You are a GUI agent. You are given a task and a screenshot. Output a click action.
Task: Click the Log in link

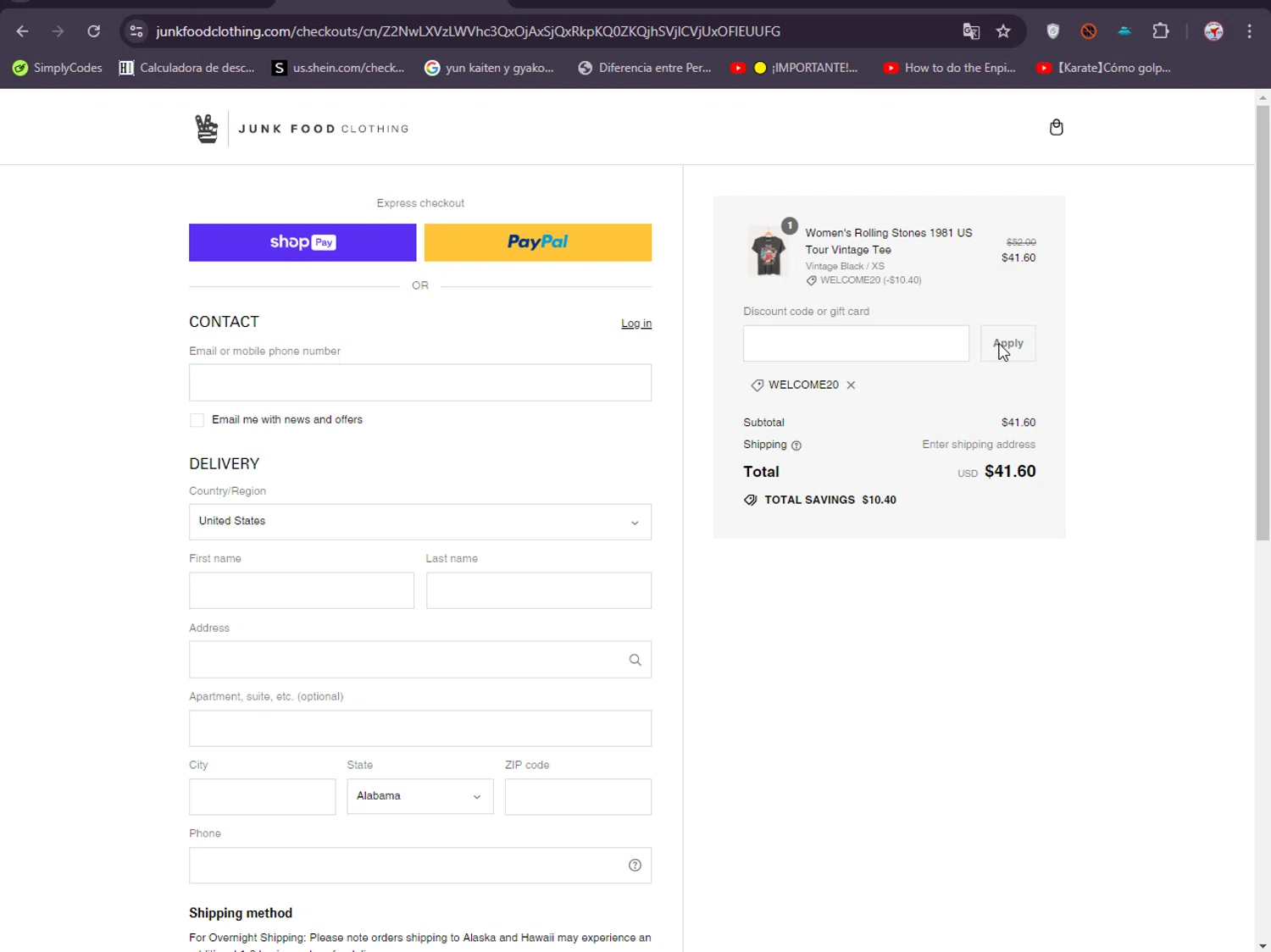636,324
